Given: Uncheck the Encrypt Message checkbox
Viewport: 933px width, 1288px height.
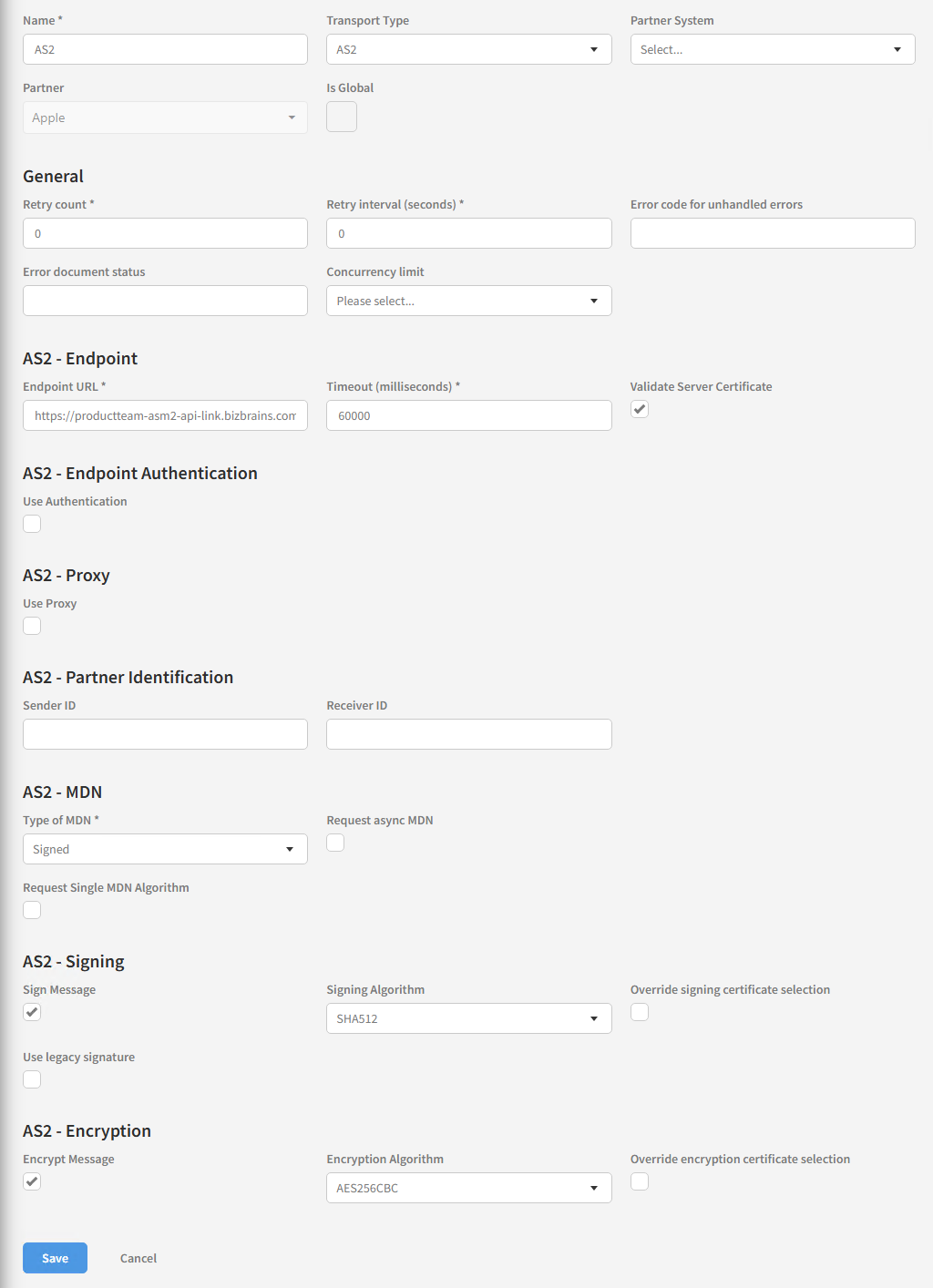Looking at the screenshot, I should (x=32, y=1181).
